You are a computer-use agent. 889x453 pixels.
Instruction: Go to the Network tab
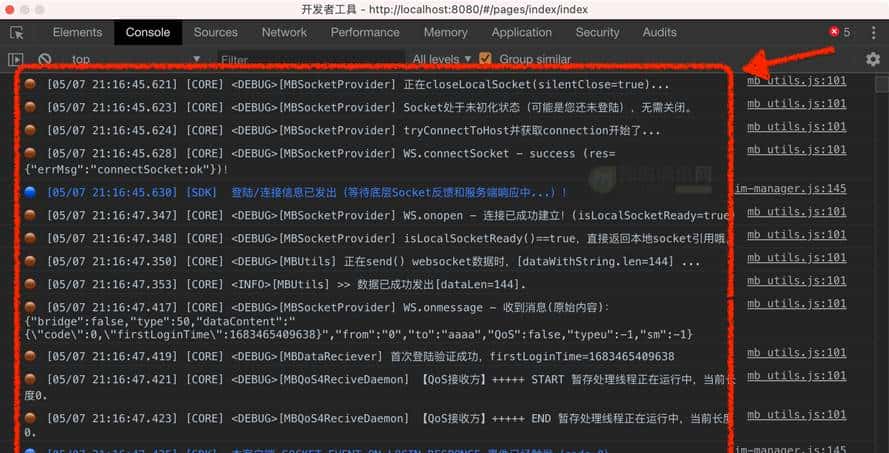pyautogui.click(x=284, y=32)
